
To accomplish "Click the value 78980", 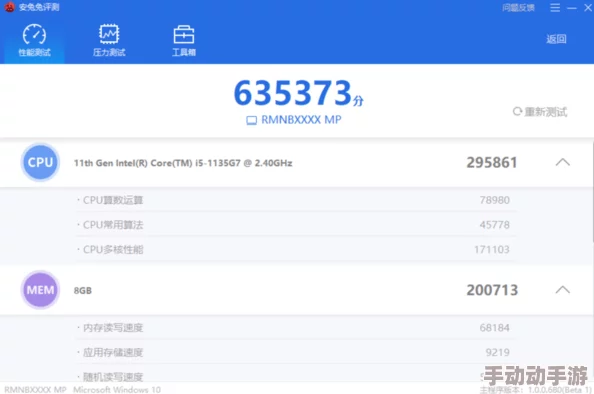I will [494, 200].
